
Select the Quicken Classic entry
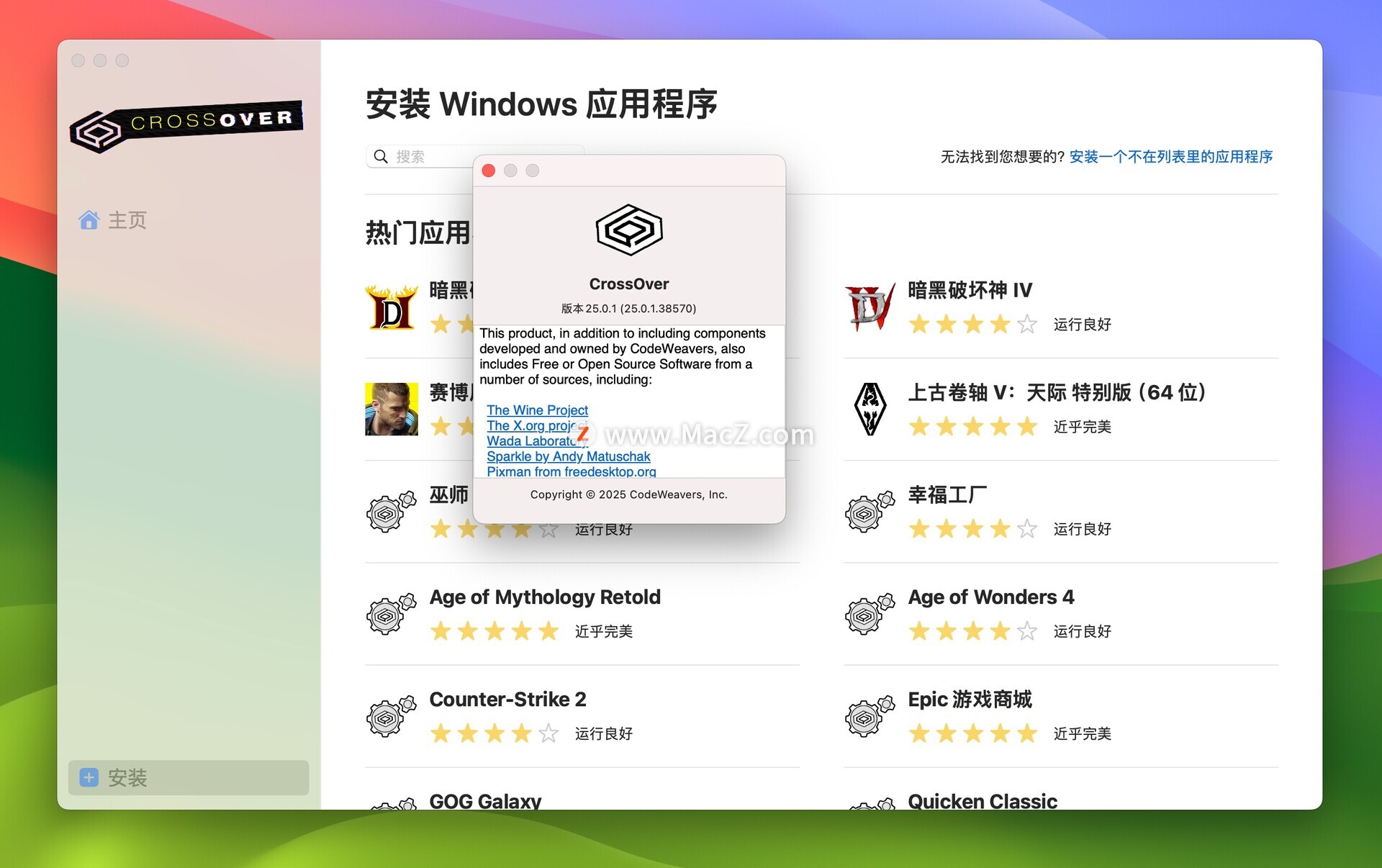coord(983,800)
